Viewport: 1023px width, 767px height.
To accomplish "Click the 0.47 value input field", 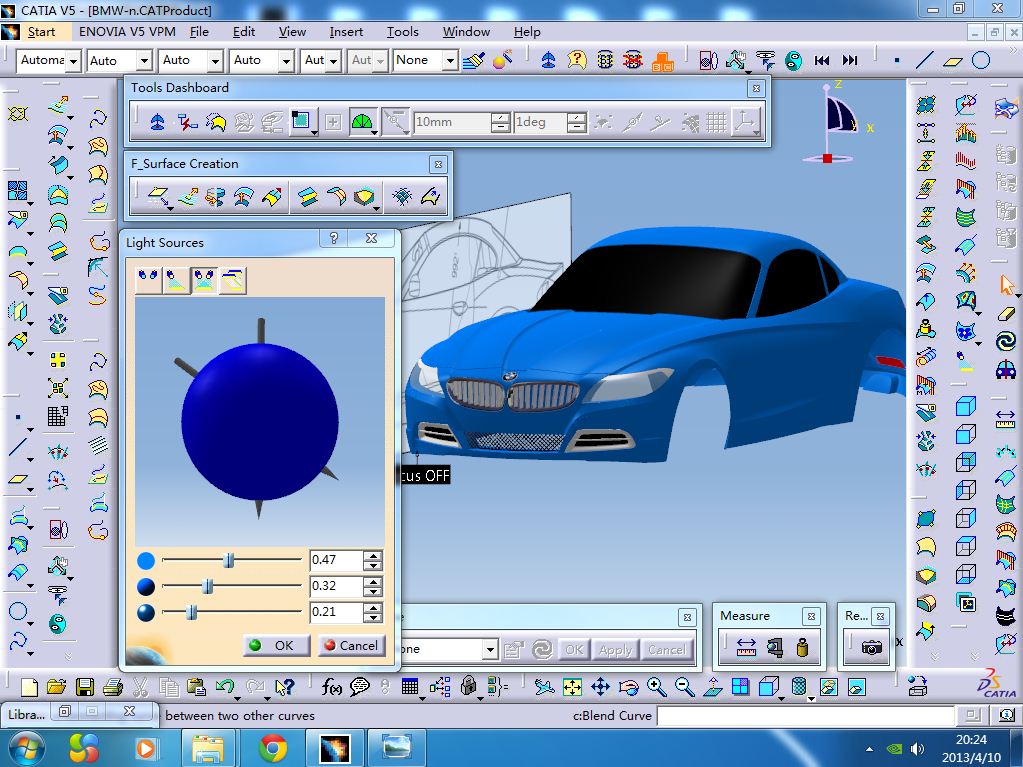I will point(337,560).
